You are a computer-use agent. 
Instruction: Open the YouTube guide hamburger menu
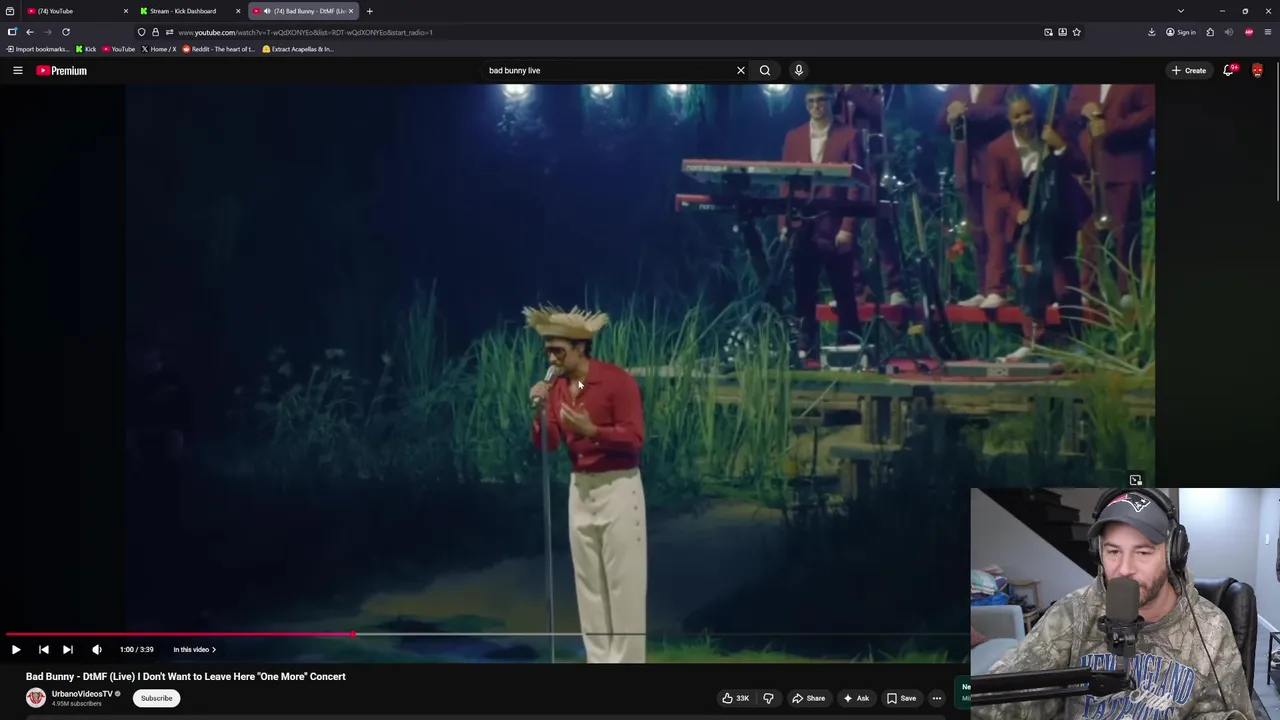17,70
